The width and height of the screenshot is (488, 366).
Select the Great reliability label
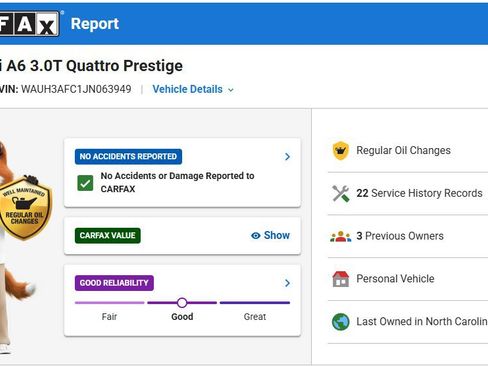tap(255, 317)
